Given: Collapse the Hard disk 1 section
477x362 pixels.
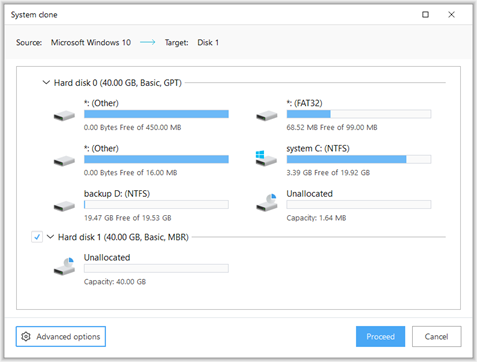Looking at the screenshot, I should [x=50, y=237].
